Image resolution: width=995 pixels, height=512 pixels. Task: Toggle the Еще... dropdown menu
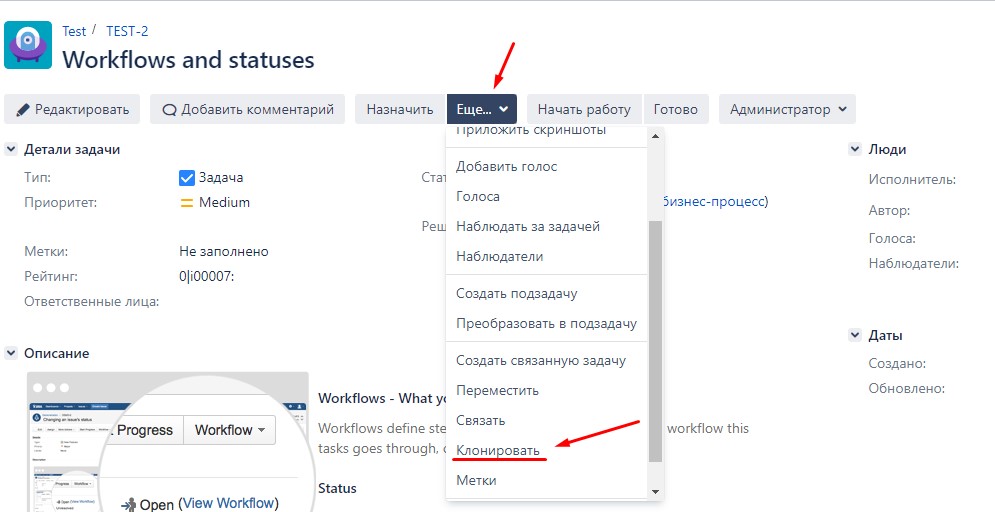click(x=482, y=109)
